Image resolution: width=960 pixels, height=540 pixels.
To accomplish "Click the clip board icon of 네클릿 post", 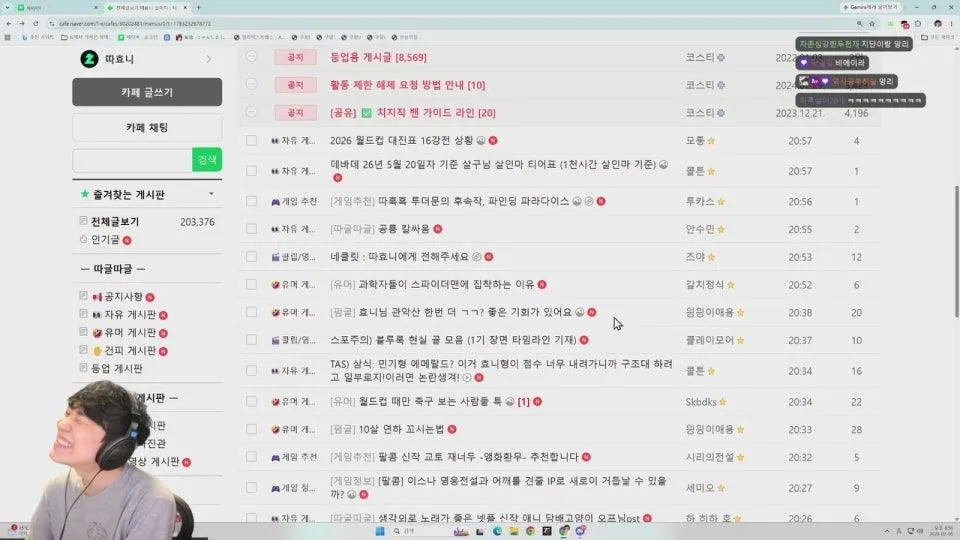I will click(276, 257).
